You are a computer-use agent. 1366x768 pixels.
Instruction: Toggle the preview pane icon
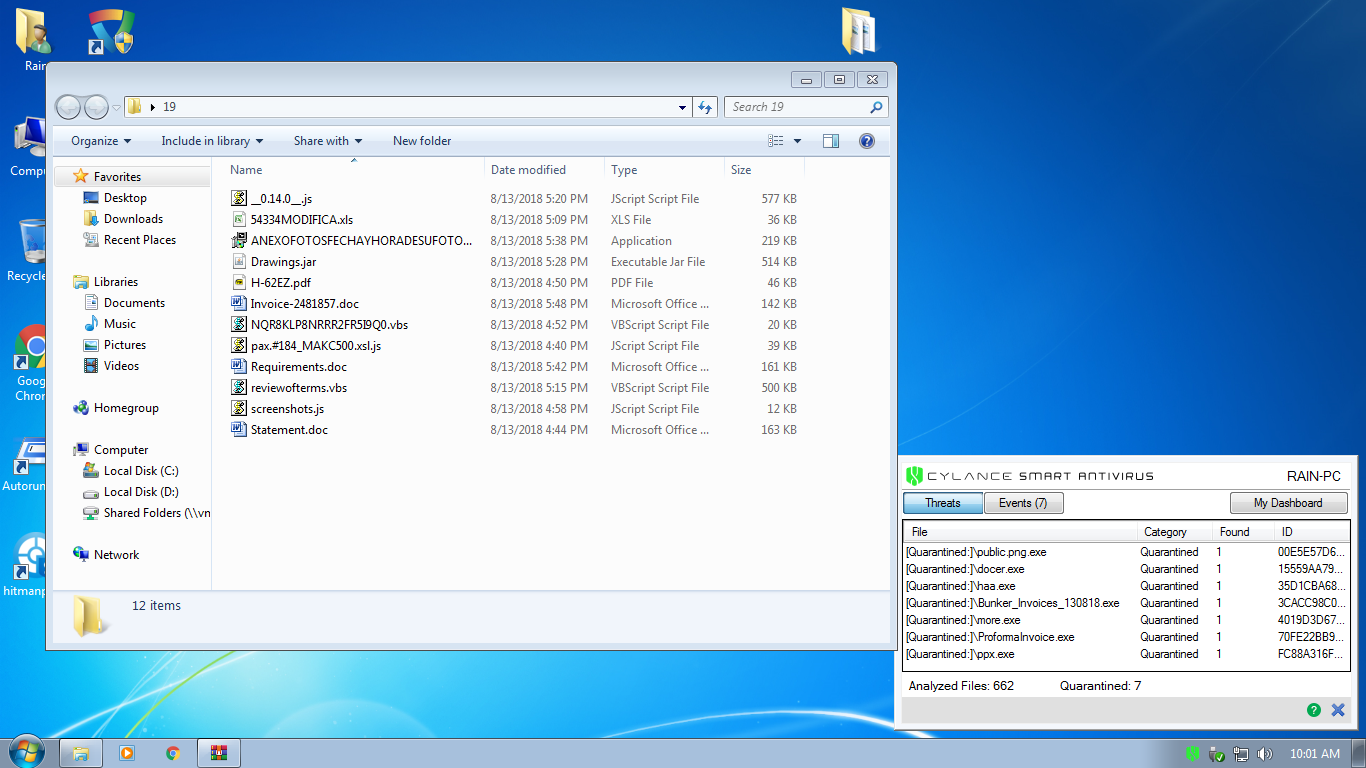(x=831, y=141)
